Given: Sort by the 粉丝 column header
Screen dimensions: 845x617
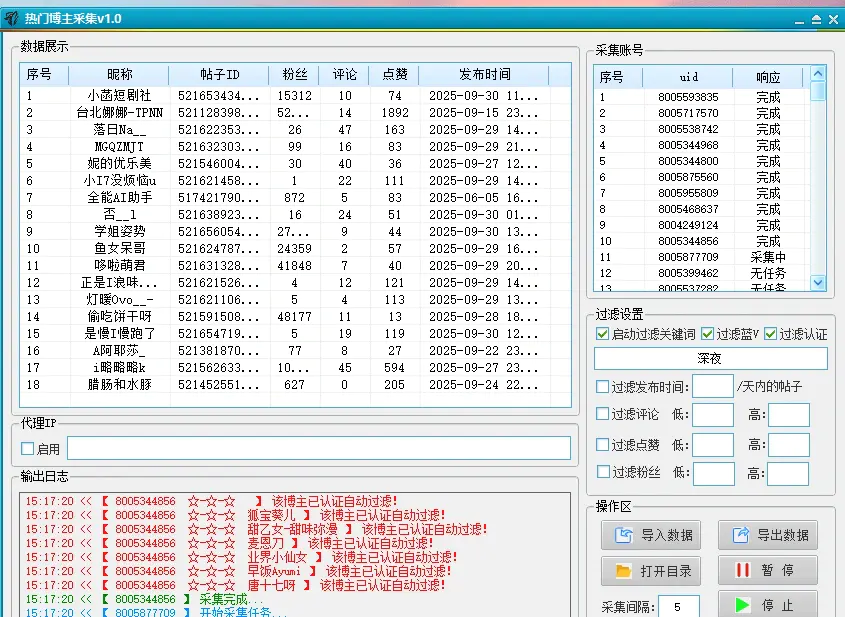Looking at the screenshot, I should [x=294, y=75].
